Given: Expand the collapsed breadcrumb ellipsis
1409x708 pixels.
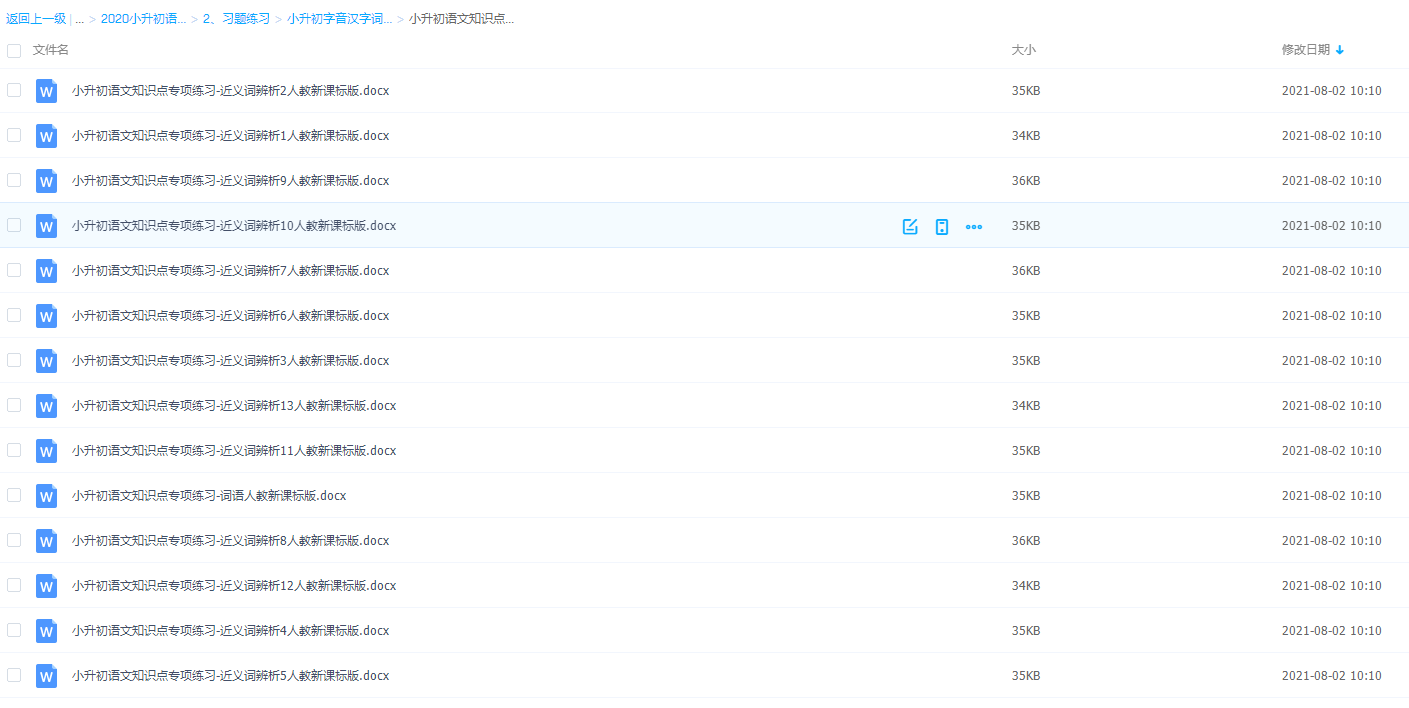Looking at the screenshot, I should point(79,19).
